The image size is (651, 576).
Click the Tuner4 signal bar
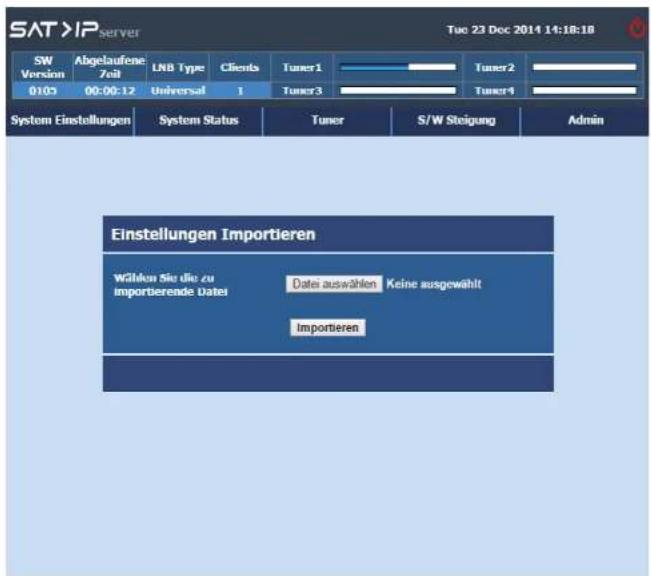pyautogui.click(x=585, y=91)
